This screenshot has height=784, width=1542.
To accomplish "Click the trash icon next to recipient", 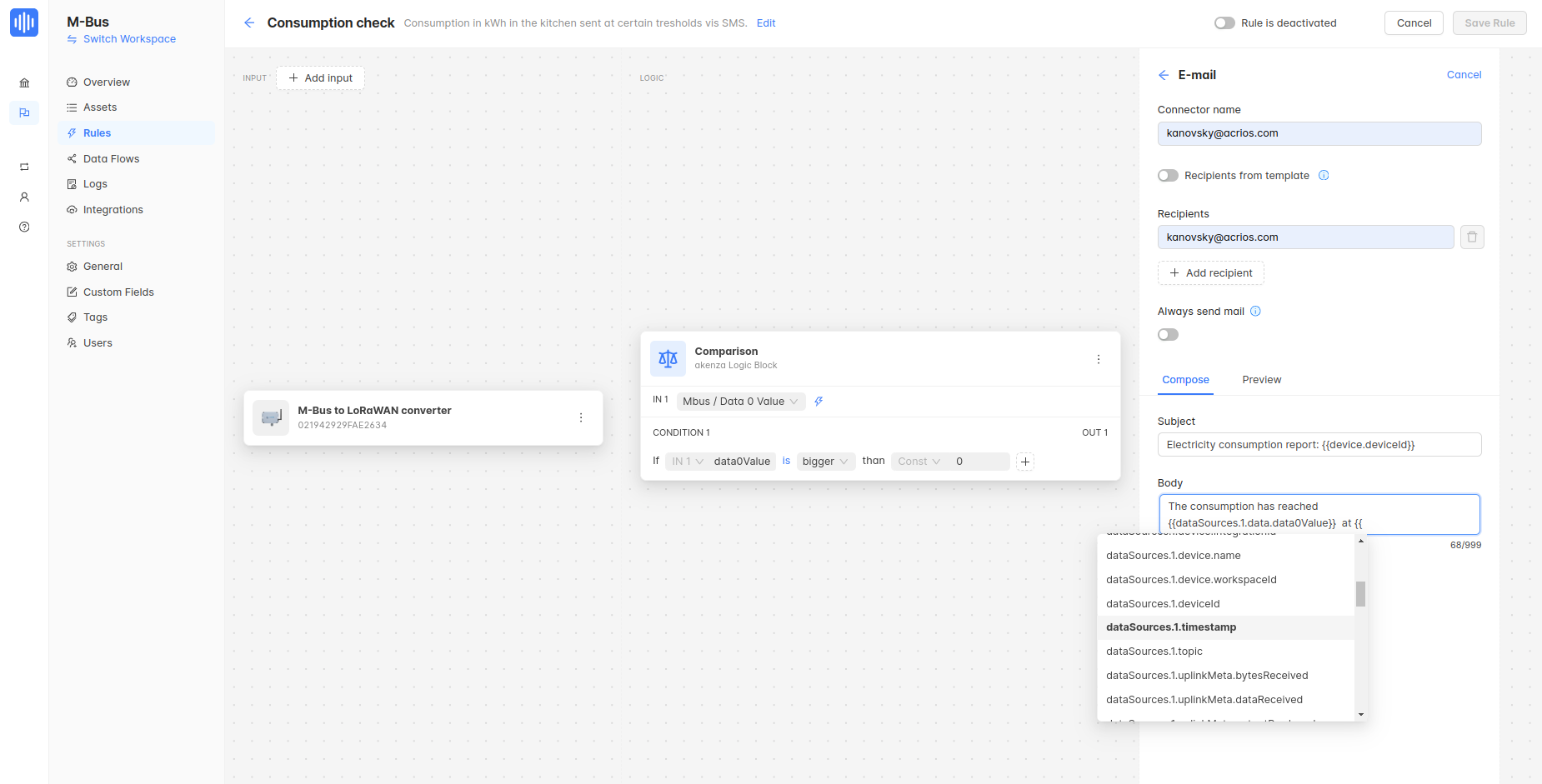I will coord(1472,237).
